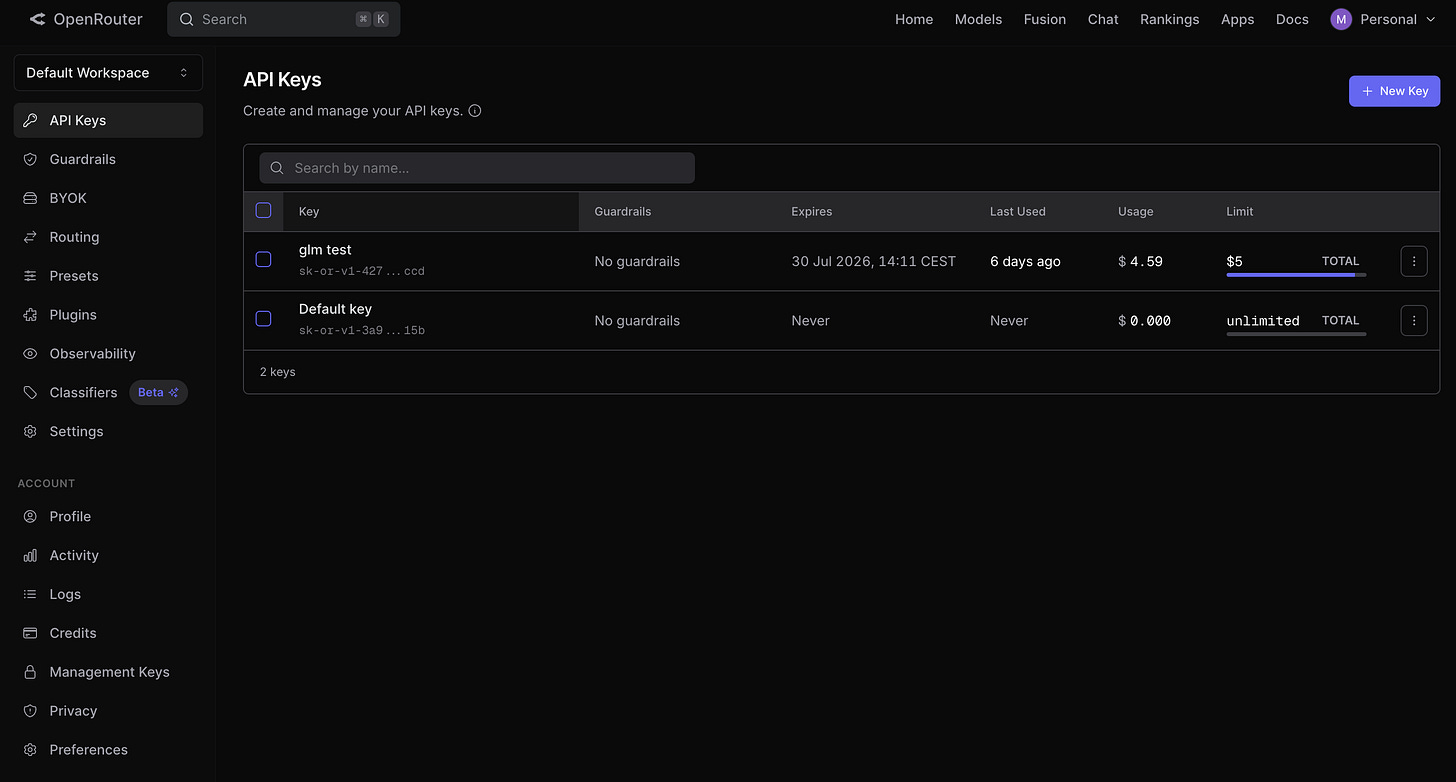Click the Beta badge next to Classifiers

pos(158,393)
